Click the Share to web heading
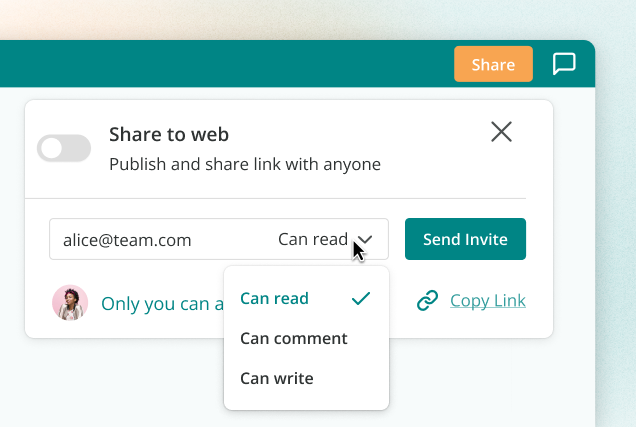The width and height of the screenshot is (636, 427). (169, 134)
